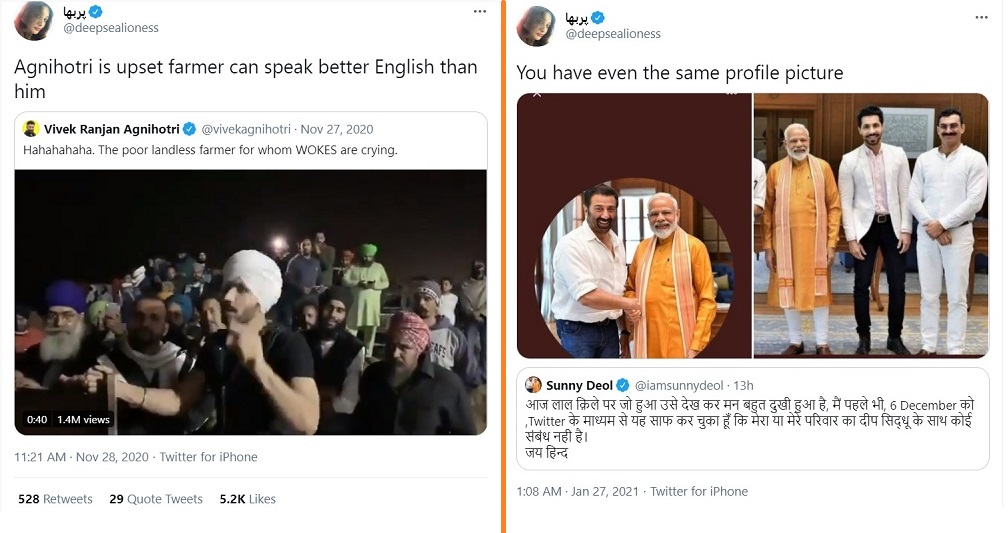Open author avatar on the Agnihotri farmer tweet
Screen dimensions: 1008x533
(x=34, y=21)
